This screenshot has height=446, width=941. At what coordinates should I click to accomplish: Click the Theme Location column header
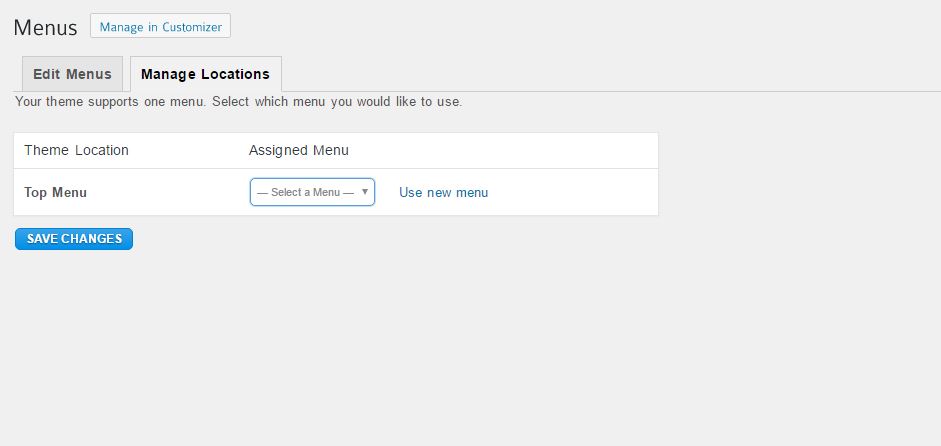76,150
